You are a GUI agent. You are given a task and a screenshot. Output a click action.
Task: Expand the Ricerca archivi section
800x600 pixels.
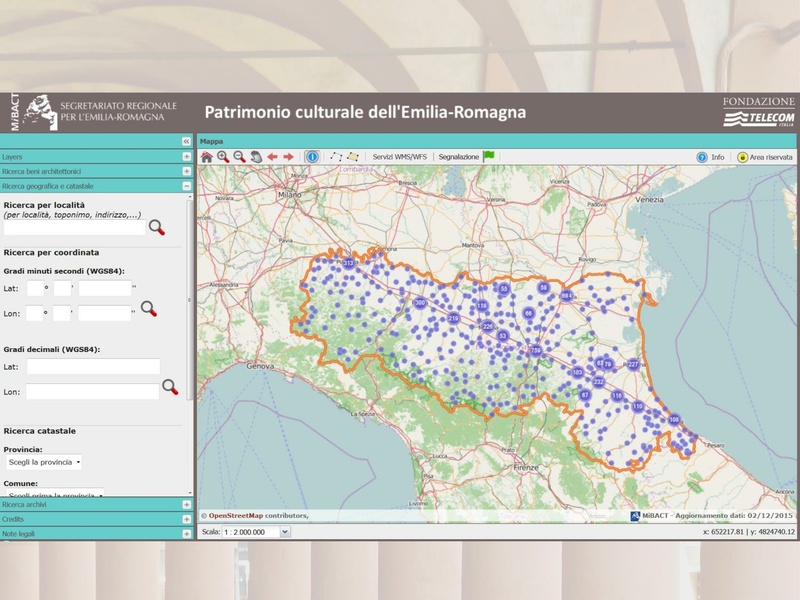pyautogui.click(x=186, y=505)
